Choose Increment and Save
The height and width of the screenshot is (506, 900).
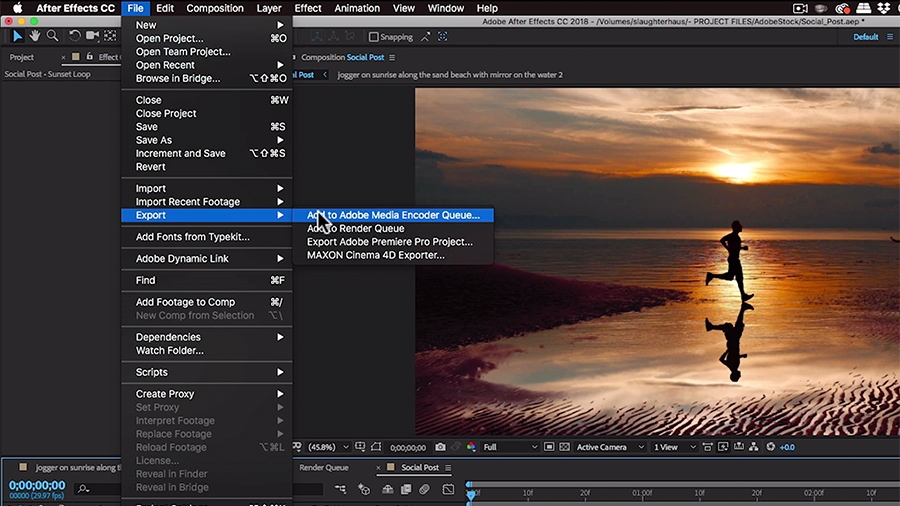point(207,153)
